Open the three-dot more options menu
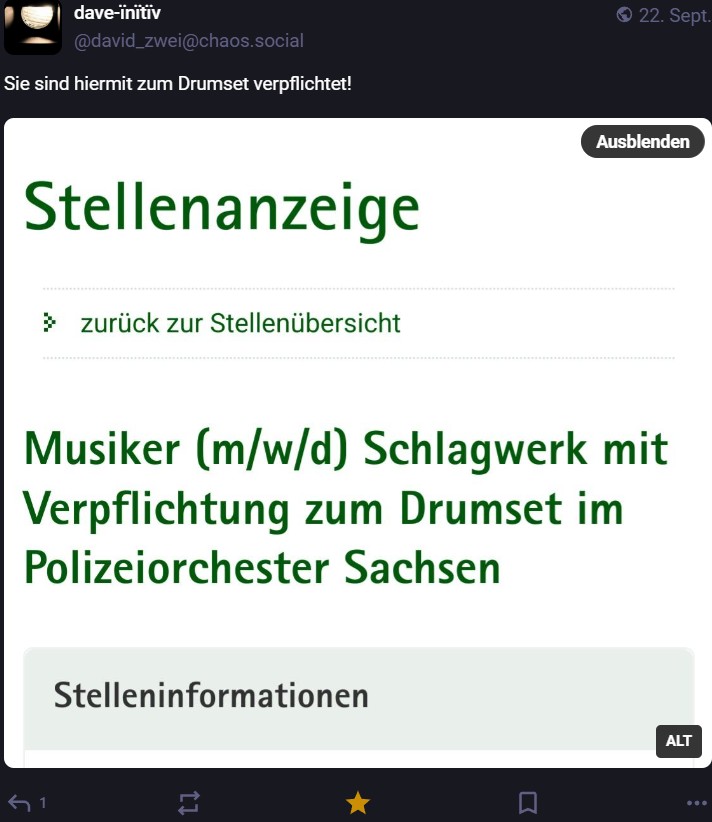This screenshot has height=822, width=712. click(697, 802)
